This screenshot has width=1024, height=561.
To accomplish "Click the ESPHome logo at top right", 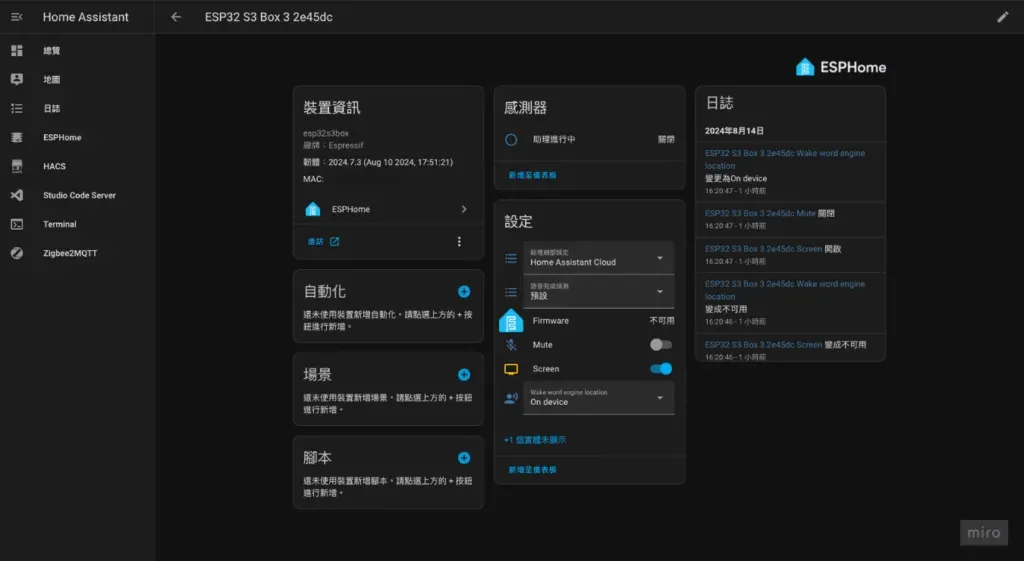I will coord(841,67).
